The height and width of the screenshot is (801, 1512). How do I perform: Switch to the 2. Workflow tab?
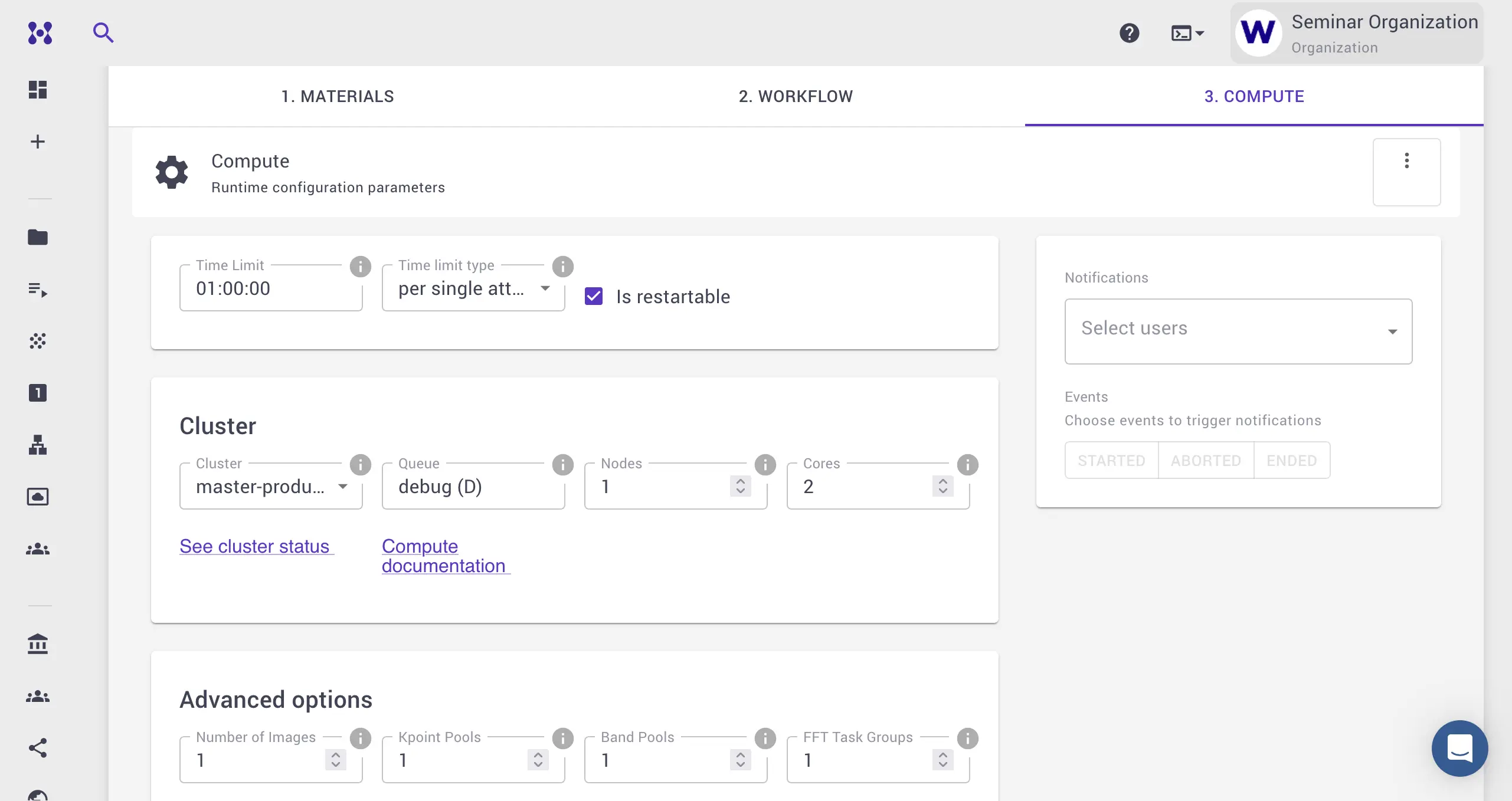tap(796, 96)
